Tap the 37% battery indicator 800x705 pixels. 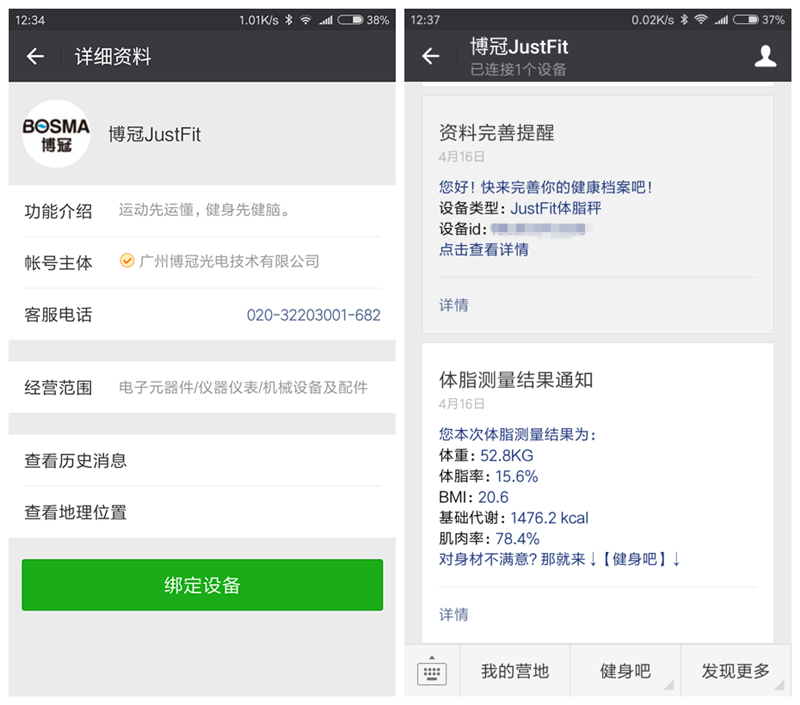[759, 20]
